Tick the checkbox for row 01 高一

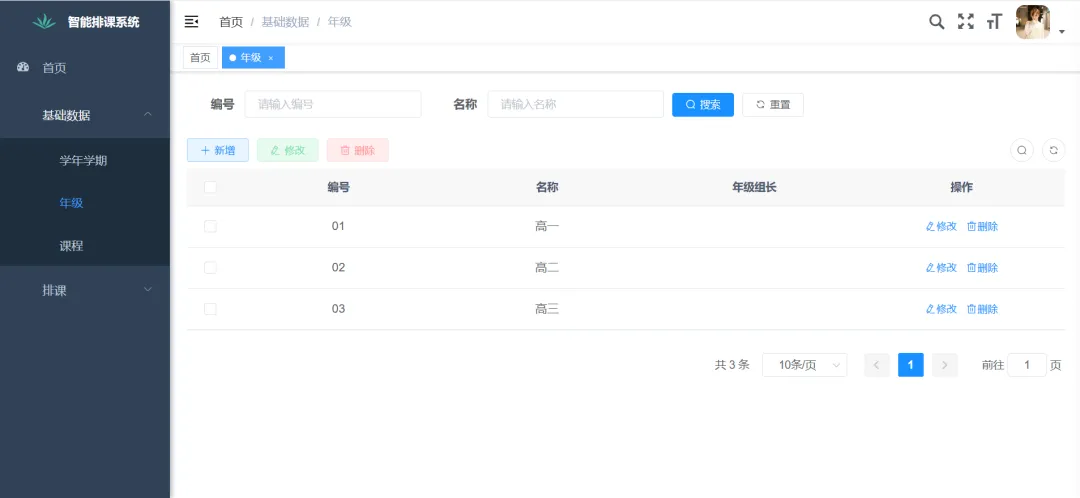(210, 226)
